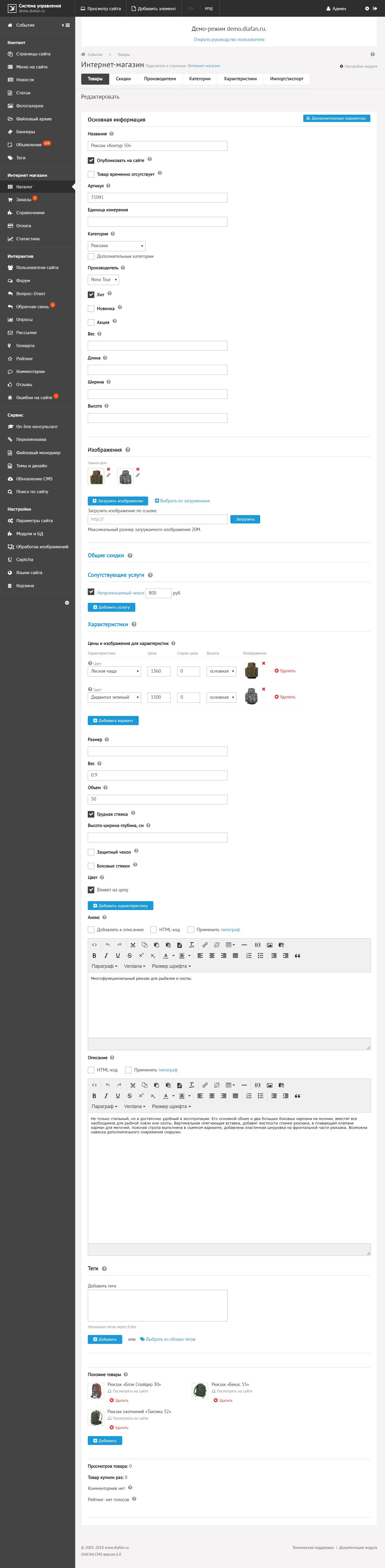
Task: Click bold icon in the Описание editor
Action: click(x=94, y=1096)
